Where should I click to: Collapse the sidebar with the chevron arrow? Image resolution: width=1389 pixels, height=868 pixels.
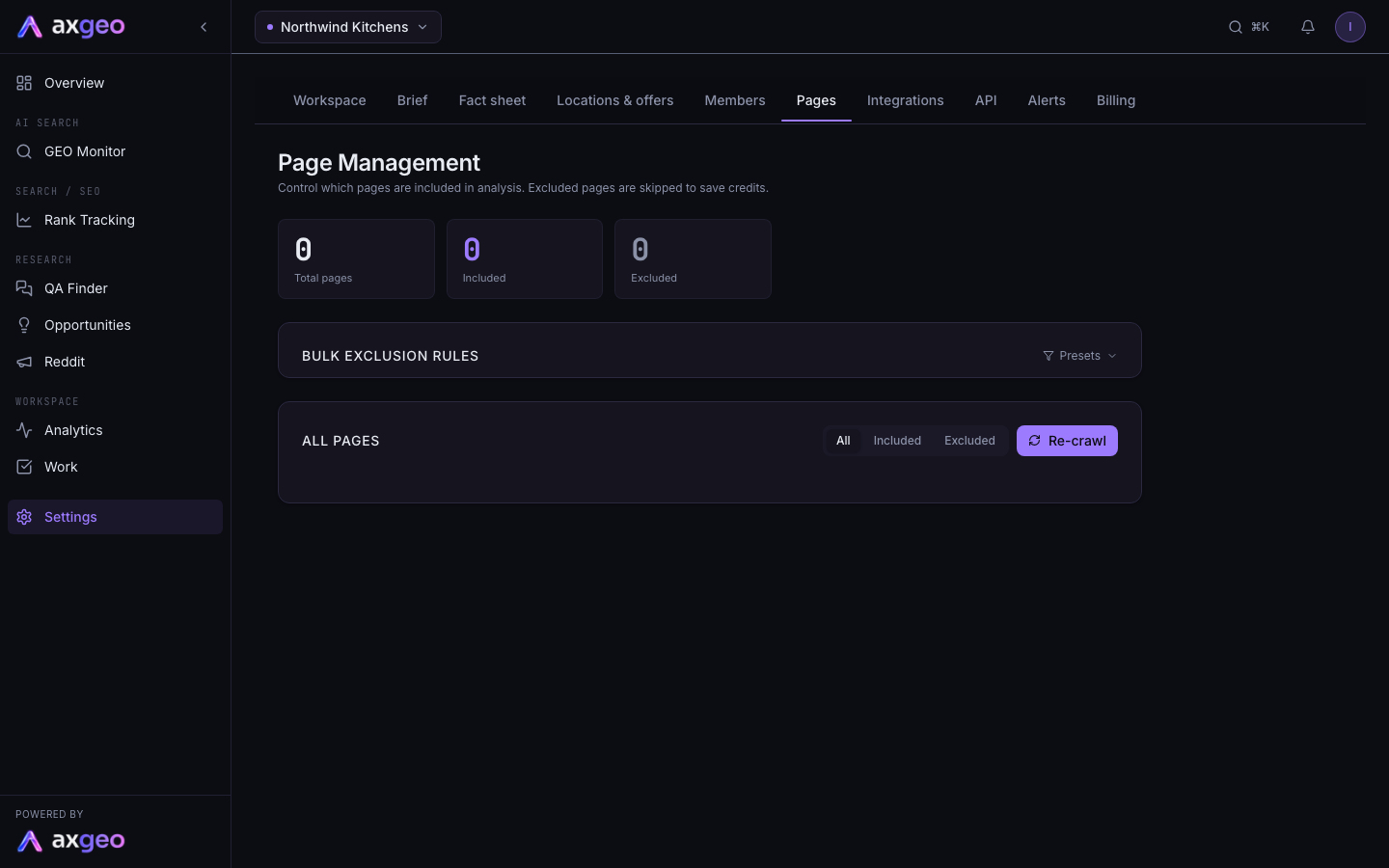pos(204,27)
